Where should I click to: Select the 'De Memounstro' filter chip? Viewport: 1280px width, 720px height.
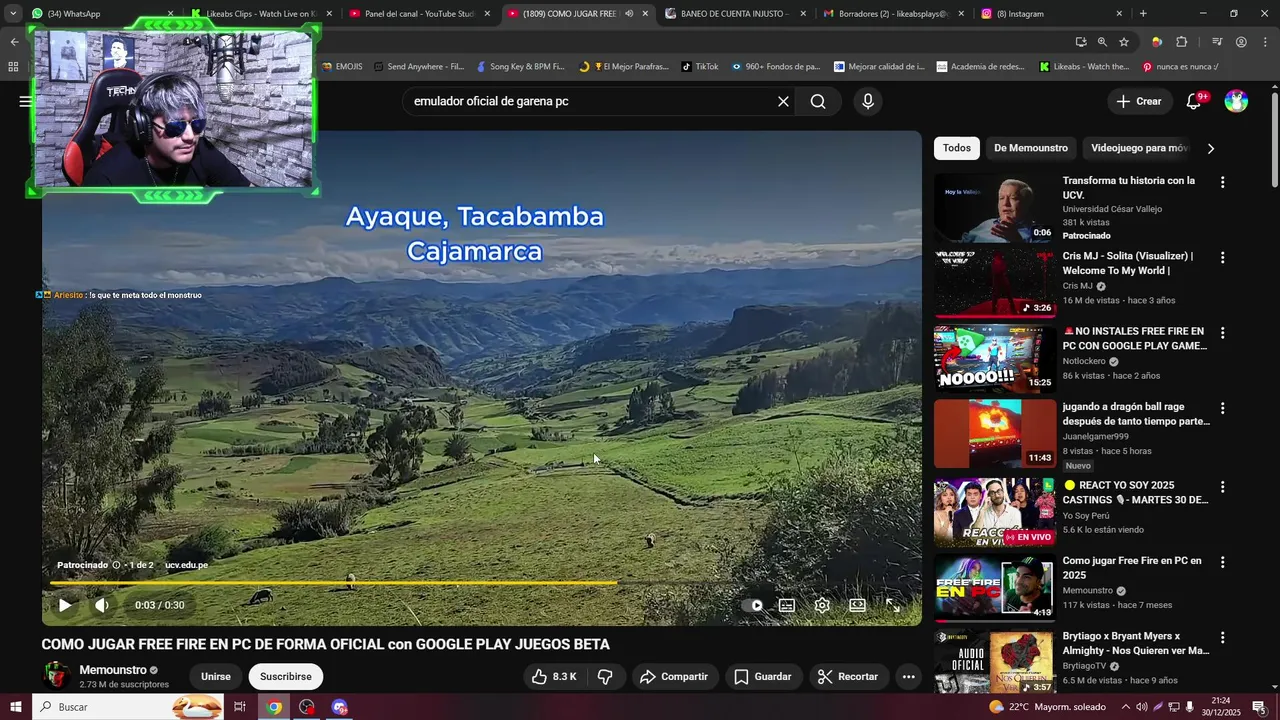click(1031, 148)
